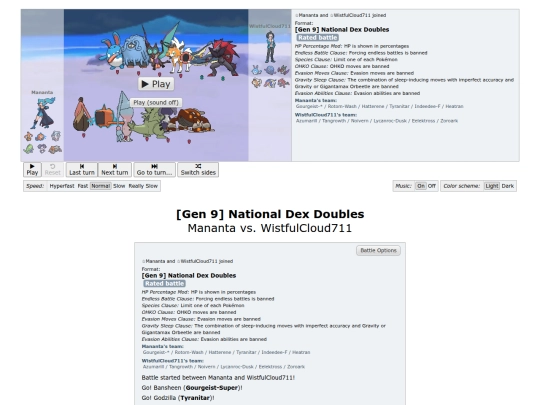Set speed to Slow
Image resolution: width=540 pixels, height=405 pixels.
[x=119, y=186]
